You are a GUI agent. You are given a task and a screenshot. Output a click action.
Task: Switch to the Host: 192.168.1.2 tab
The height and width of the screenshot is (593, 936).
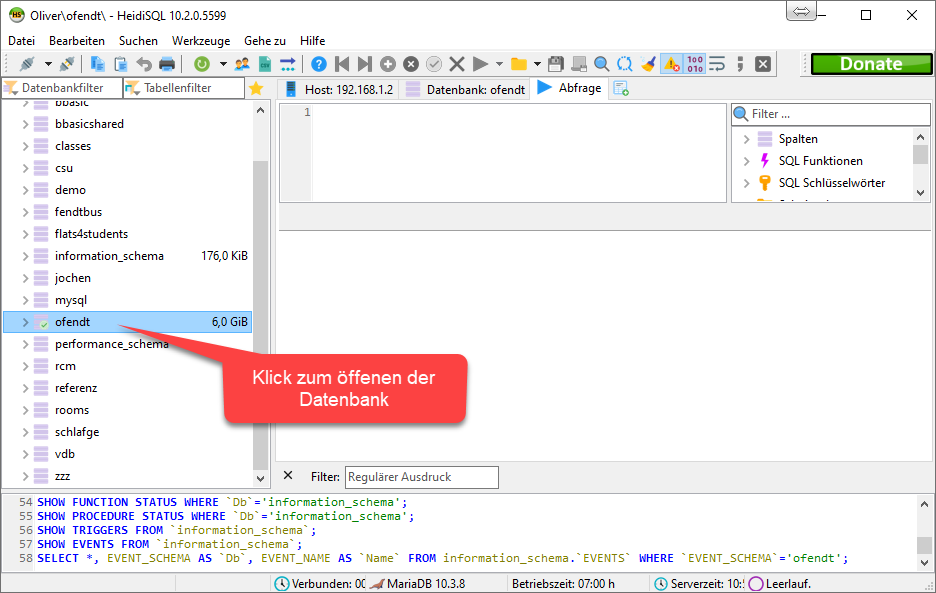[x=339, y=89]
